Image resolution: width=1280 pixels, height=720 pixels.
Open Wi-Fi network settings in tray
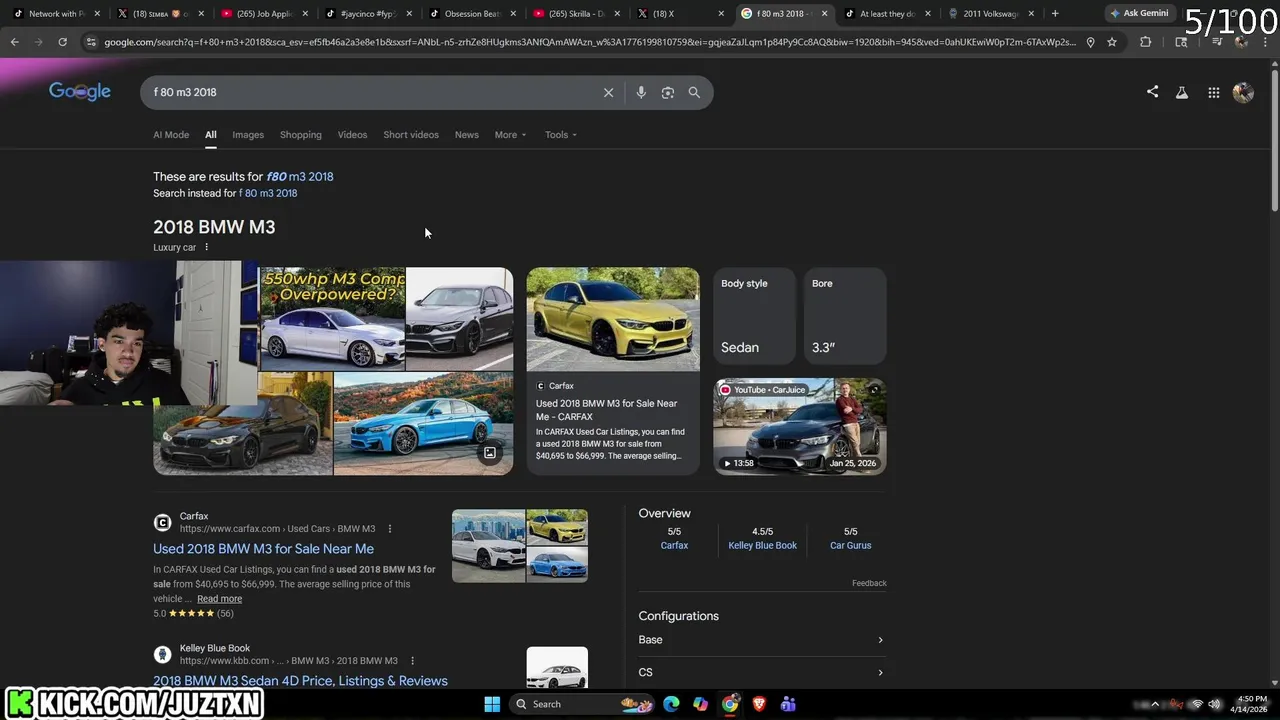pyautogui.click(x=1196, y=704)
